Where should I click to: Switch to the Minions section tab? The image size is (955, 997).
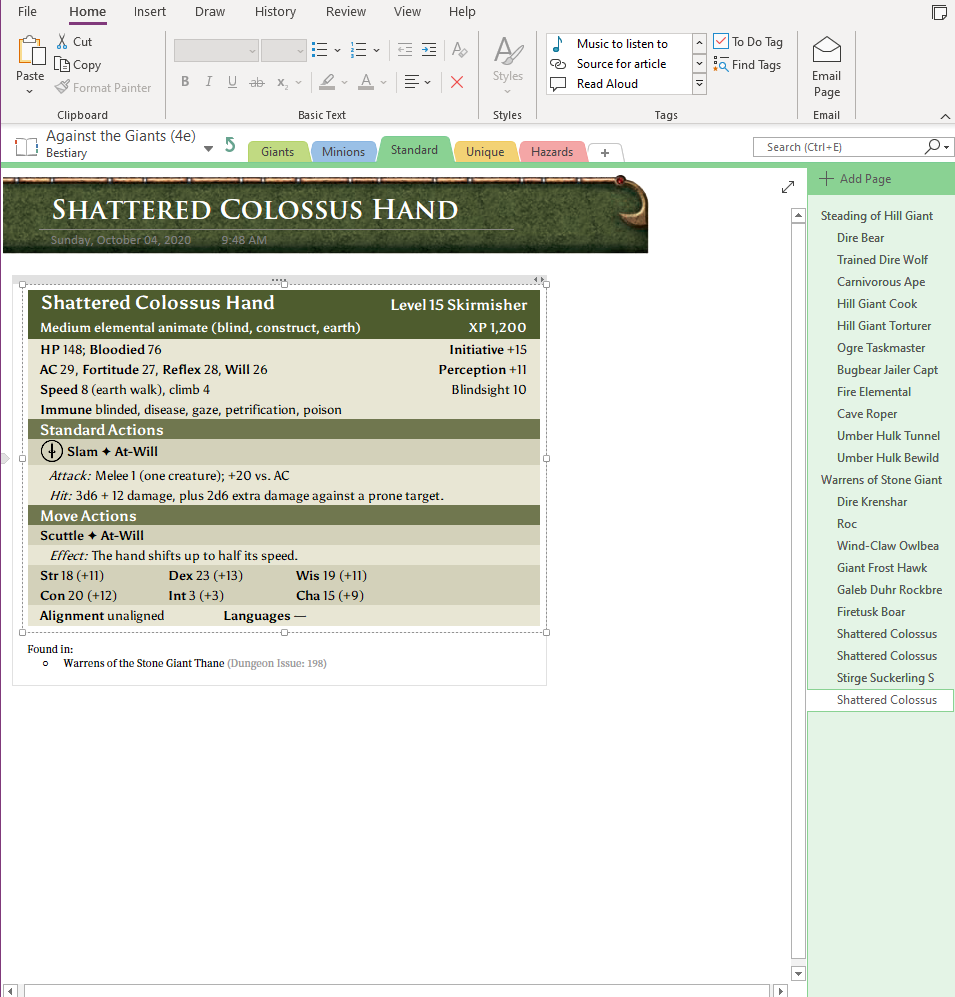point(343,151)
